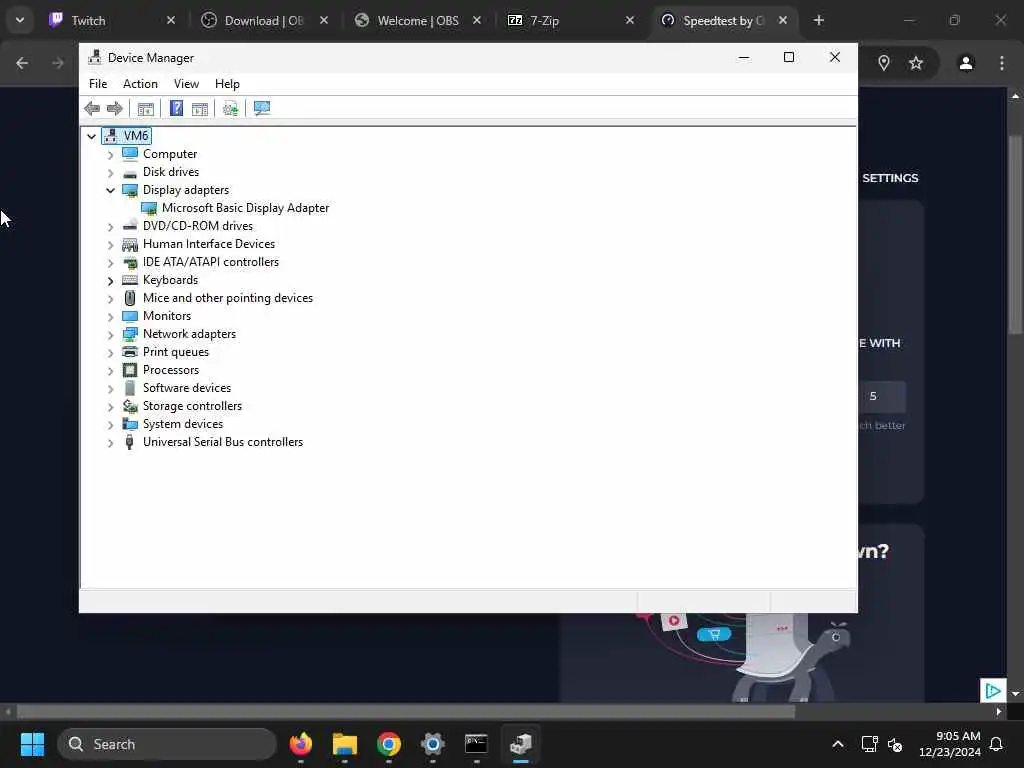Viewport: 1024px width, 768px height.
Task: Open the View menu
Action: (x=186, y=84)
